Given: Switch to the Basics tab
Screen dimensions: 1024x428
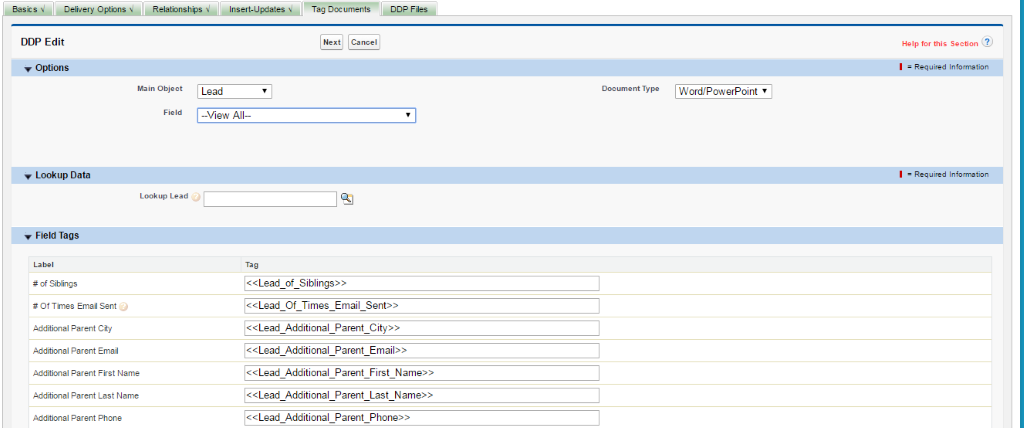Looking at the screenshot, I should click(28, 9).
